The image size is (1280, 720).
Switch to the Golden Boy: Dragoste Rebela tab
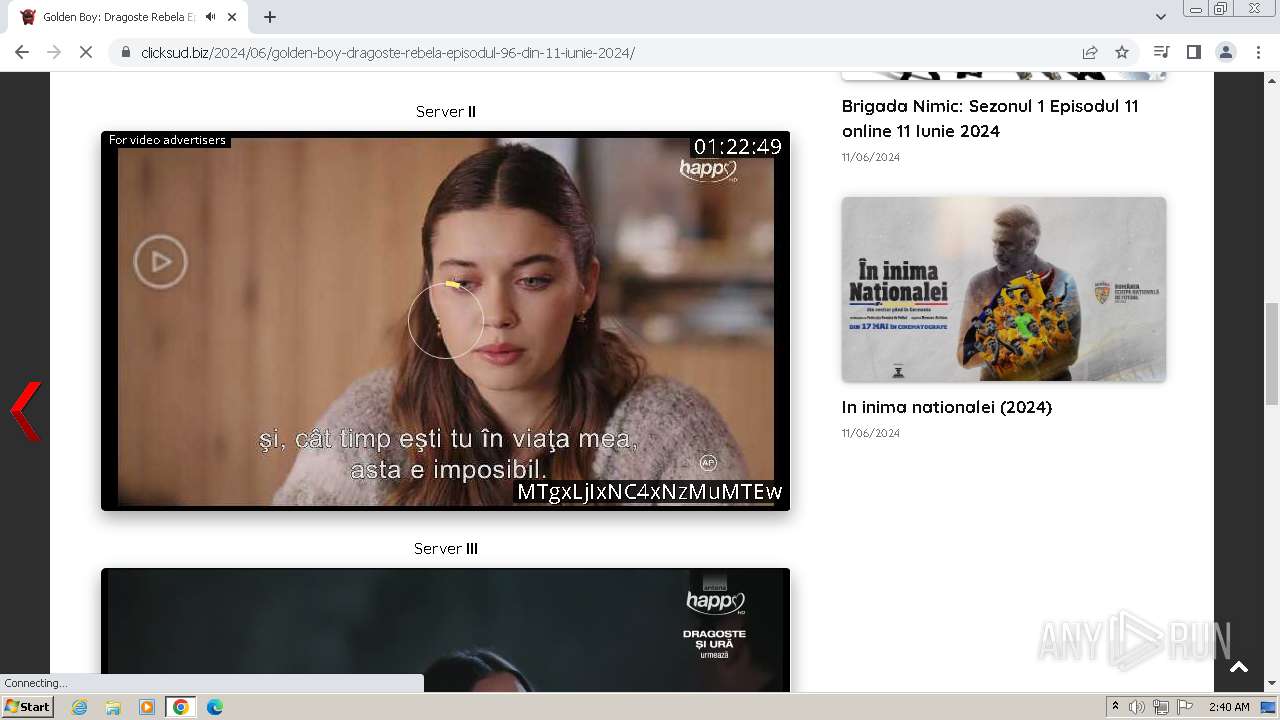[118, 17]
